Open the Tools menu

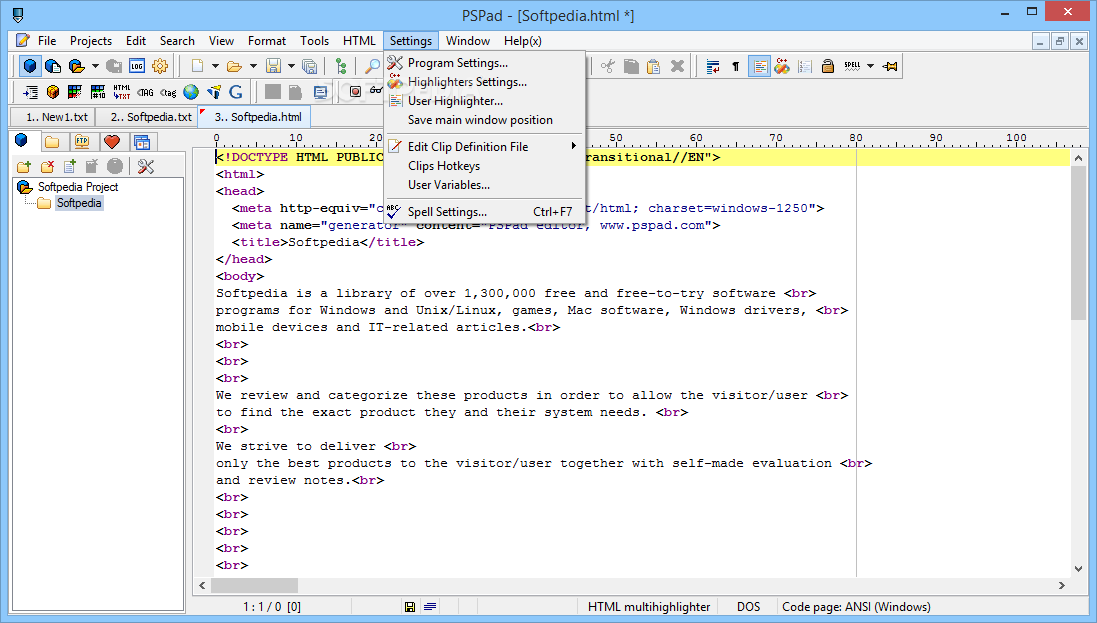point(314,41)
